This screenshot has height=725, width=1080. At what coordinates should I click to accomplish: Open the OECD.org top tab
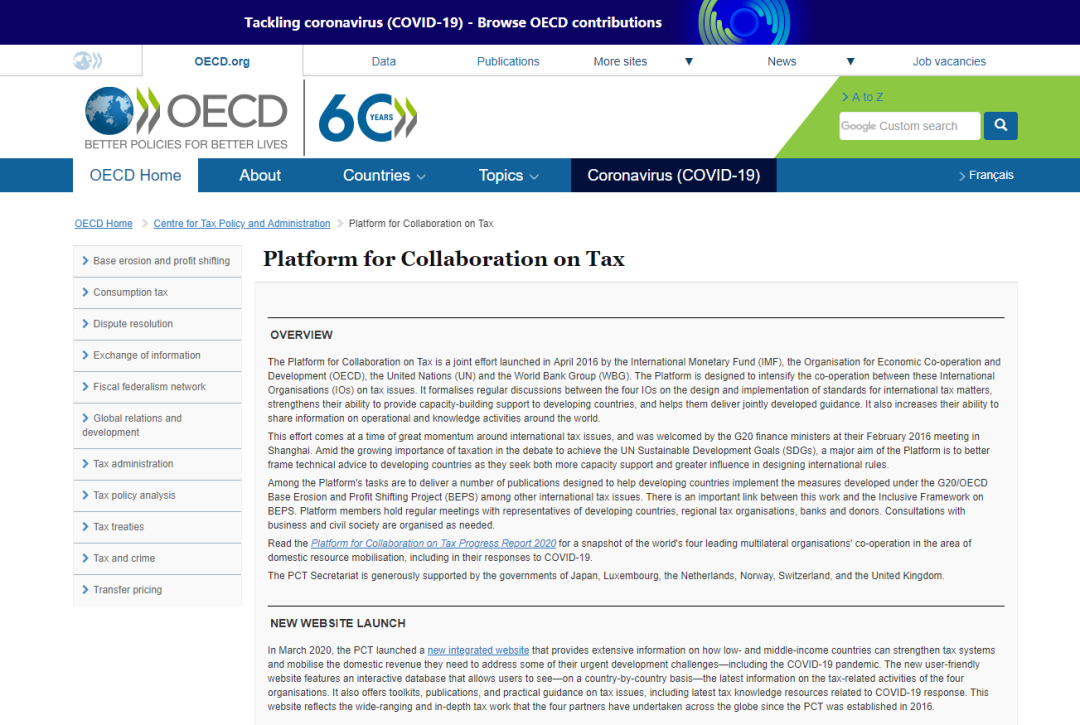point(222,61)
